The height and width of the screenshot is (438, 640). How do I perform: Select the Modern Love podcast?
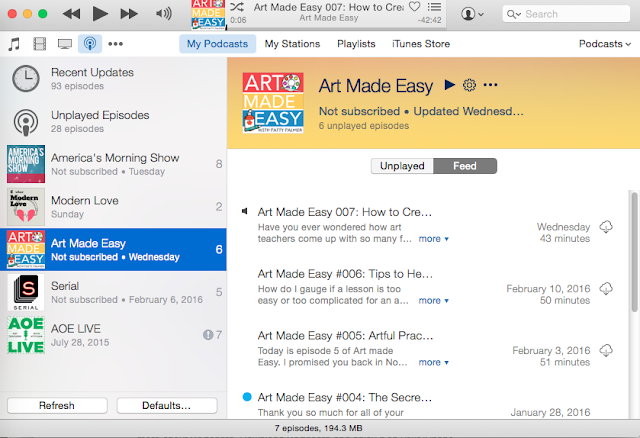[x=113, y=207]
